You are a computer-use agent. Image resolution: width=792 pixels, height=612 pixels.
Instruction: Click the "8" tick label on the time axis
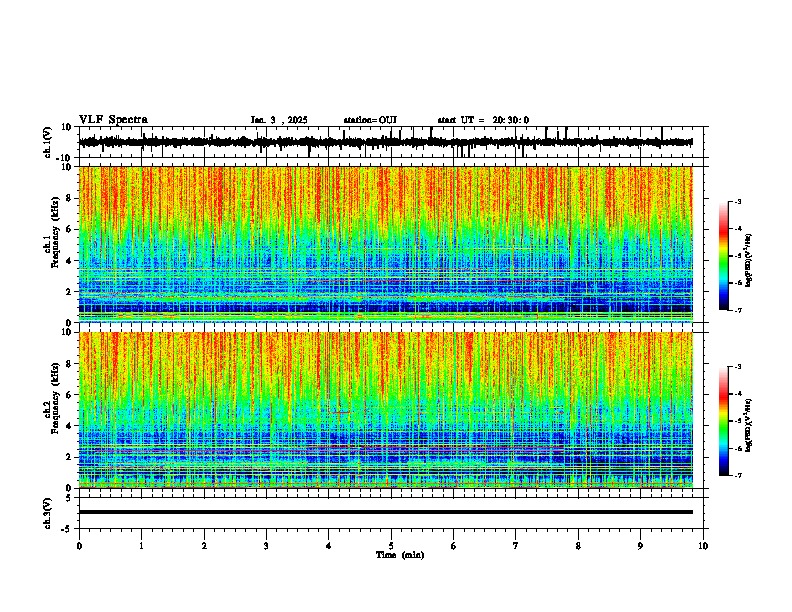click(578, 546)
